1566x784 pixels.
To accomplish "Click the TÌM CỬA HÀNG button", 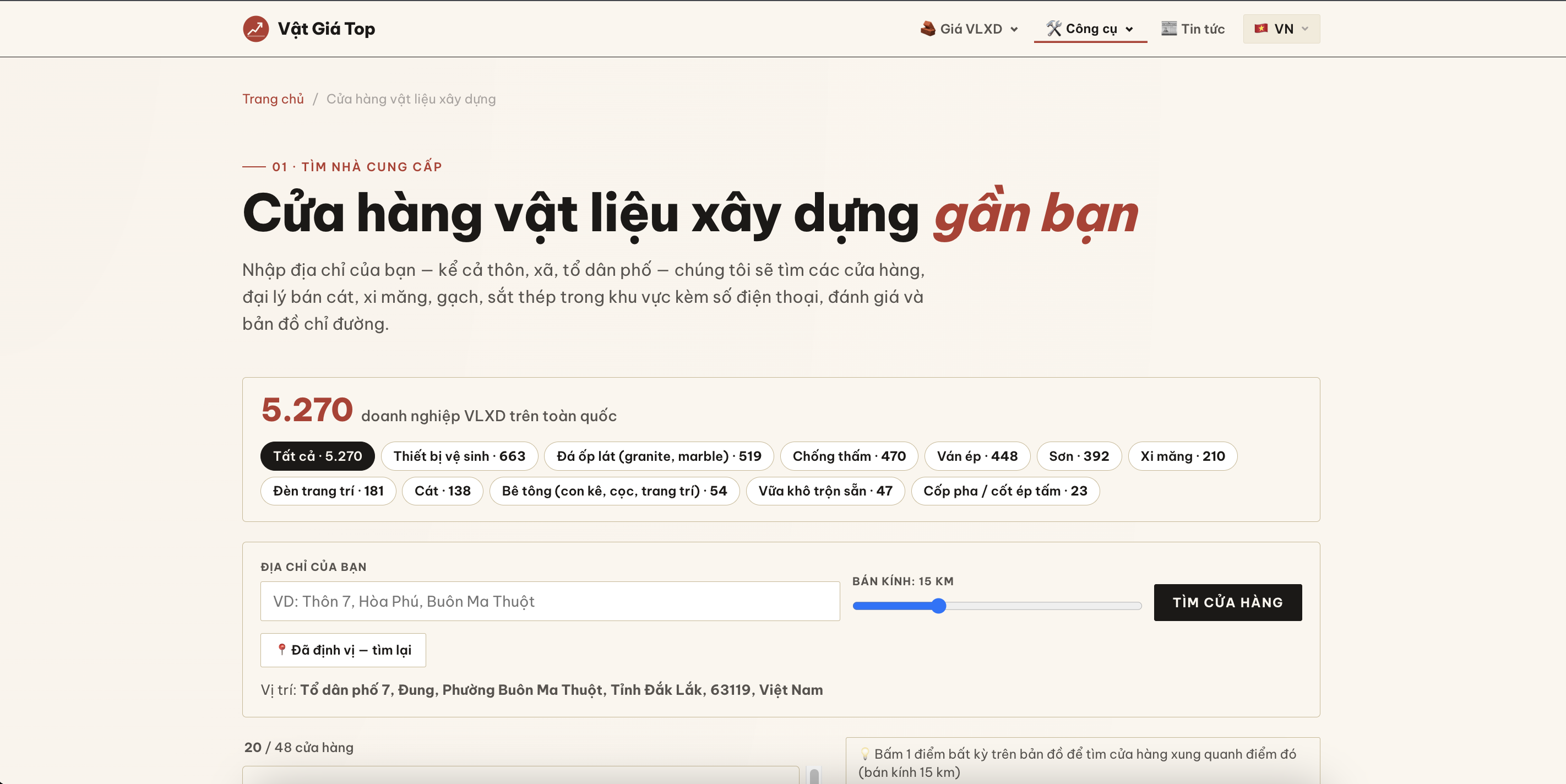I will (x=1227, y=602).
